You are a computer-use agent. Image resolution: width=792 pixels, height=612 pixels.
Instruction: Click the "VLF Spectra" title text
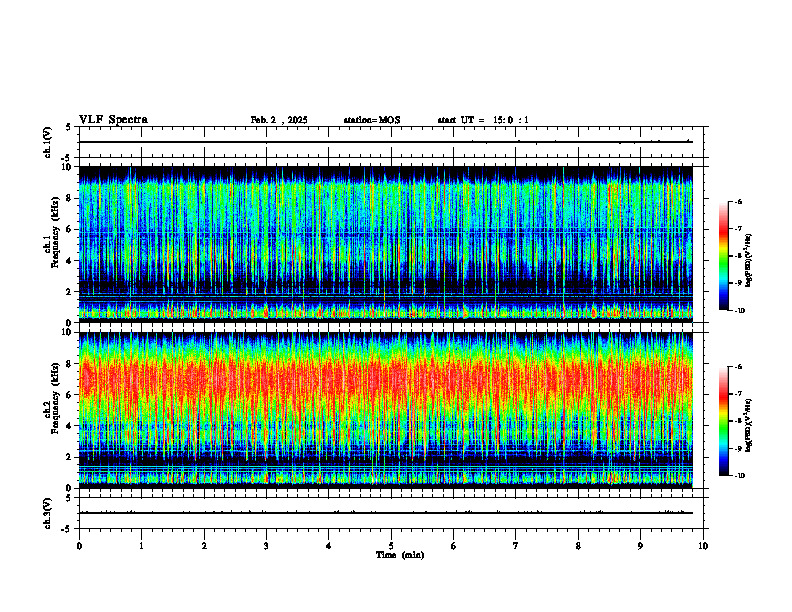tap(113, 120)
